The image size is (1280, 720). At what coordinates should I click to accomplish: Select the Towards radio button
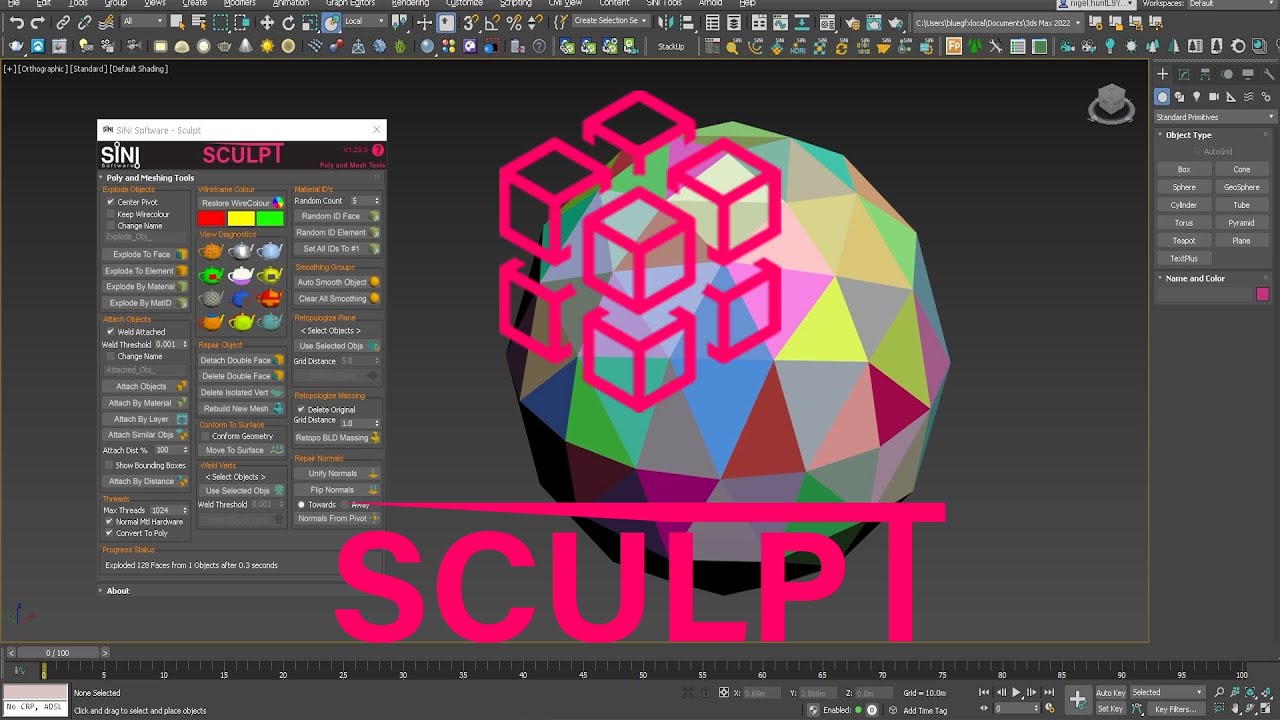(x=301, y=505)
